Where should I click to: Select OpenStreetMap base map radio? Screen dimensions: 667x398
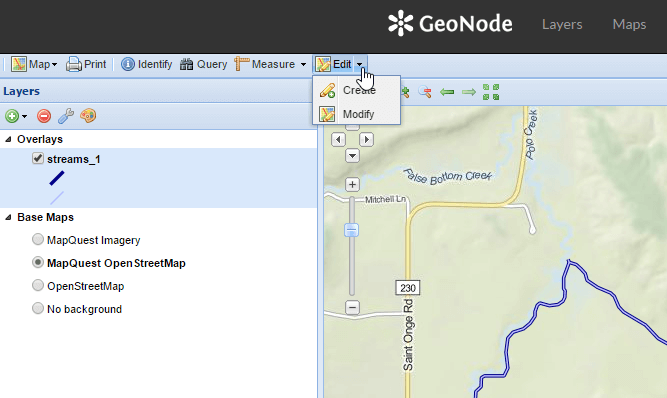[38, 285]
